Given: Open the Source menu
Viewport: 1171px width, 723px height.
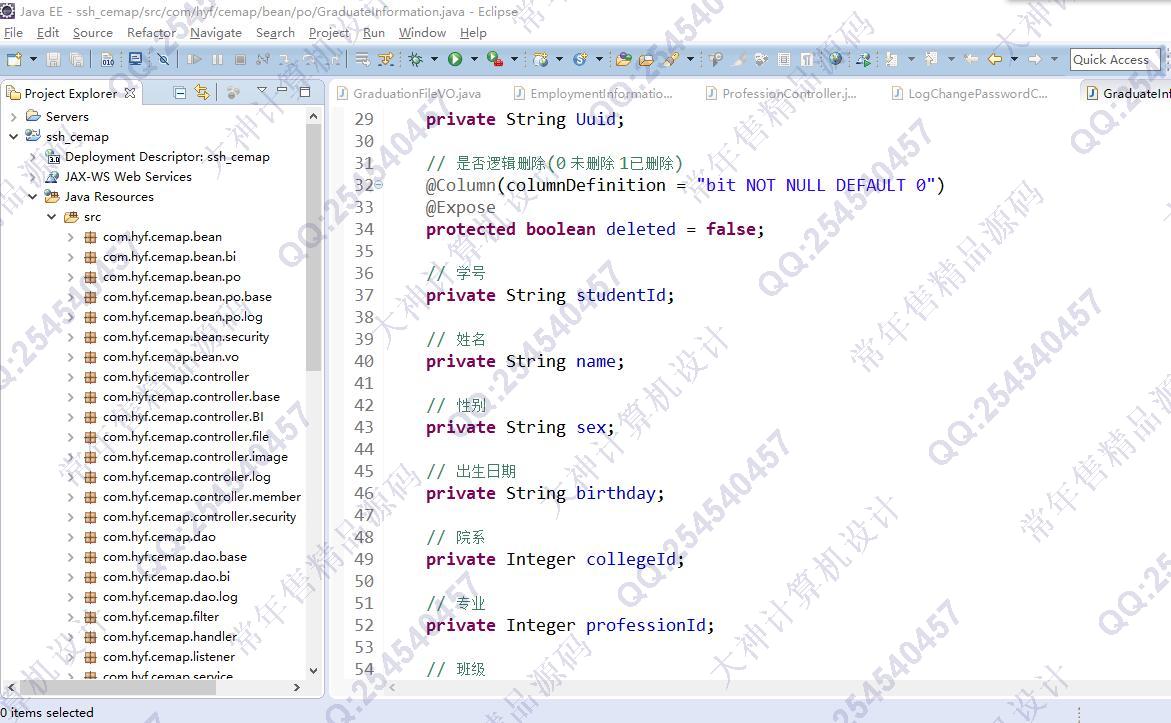Looking at the screenshot, I should (x=93, y=33).
